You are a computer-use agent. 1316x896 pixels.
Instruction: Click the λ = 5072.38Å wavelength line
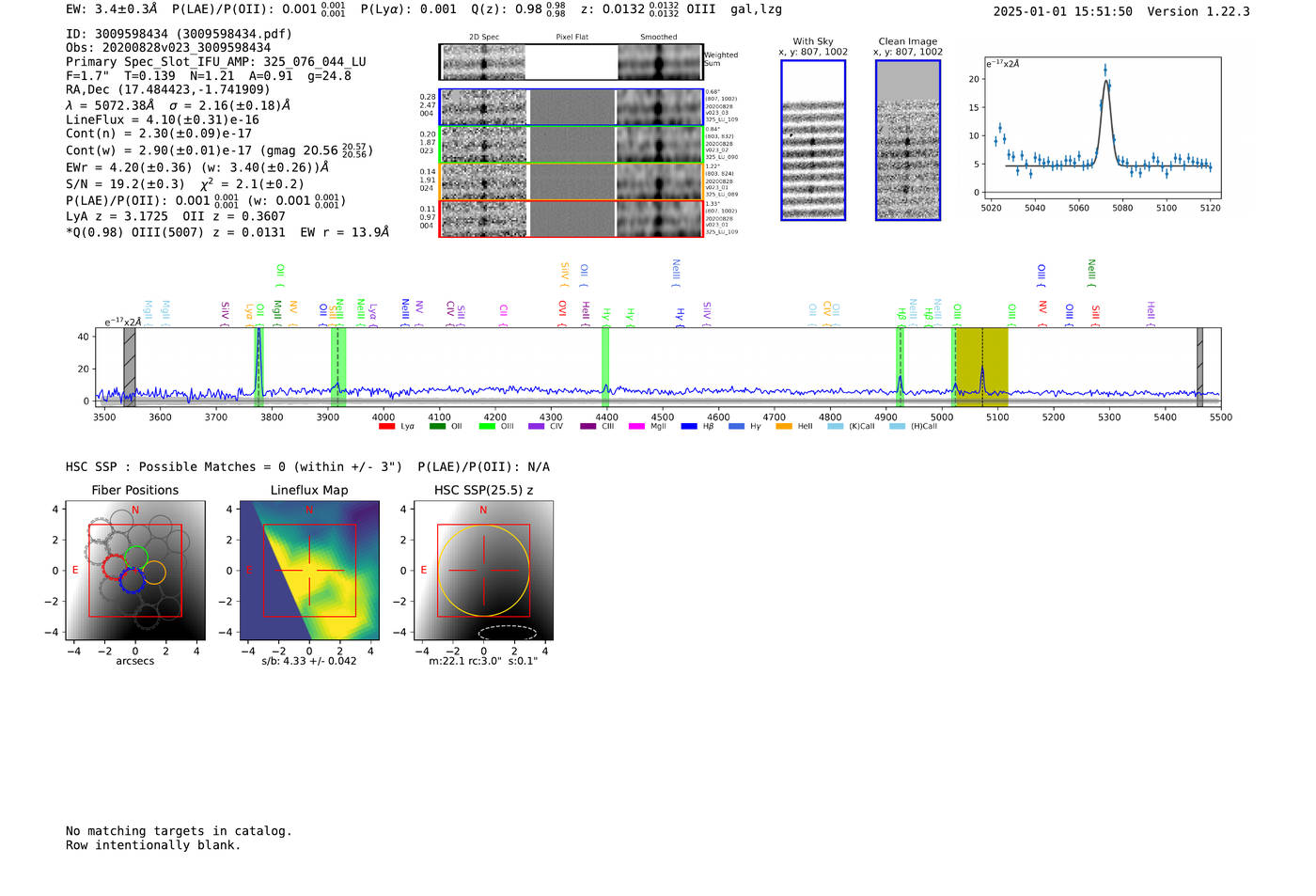tap(179, 105)
